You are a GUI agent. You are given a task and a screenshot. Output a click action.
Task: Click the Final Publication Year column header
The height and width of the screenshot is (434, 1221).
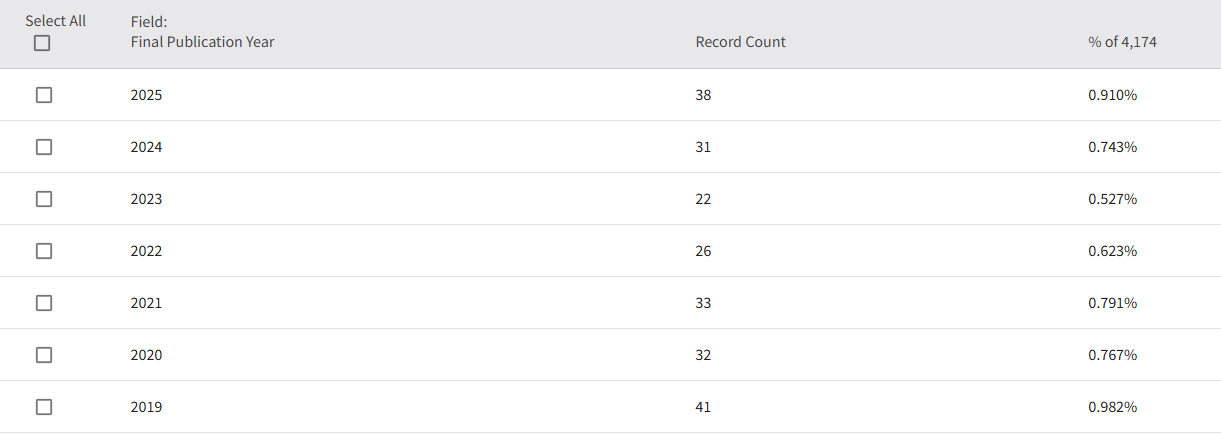(x=202, y=42)
